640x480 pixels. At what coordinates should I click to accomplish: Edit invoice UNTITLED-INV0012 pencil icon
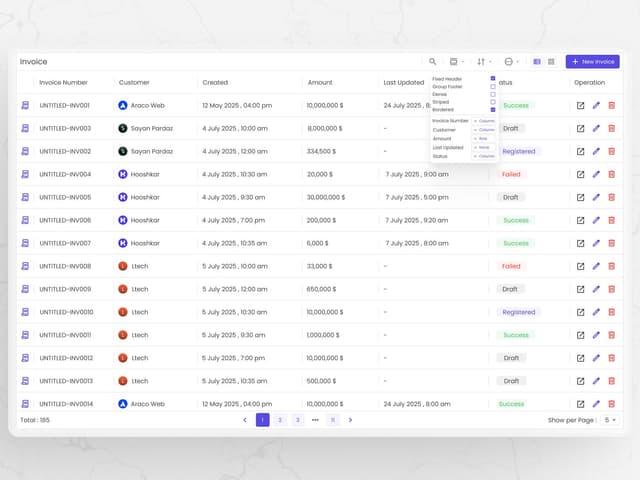coord(596,358)
